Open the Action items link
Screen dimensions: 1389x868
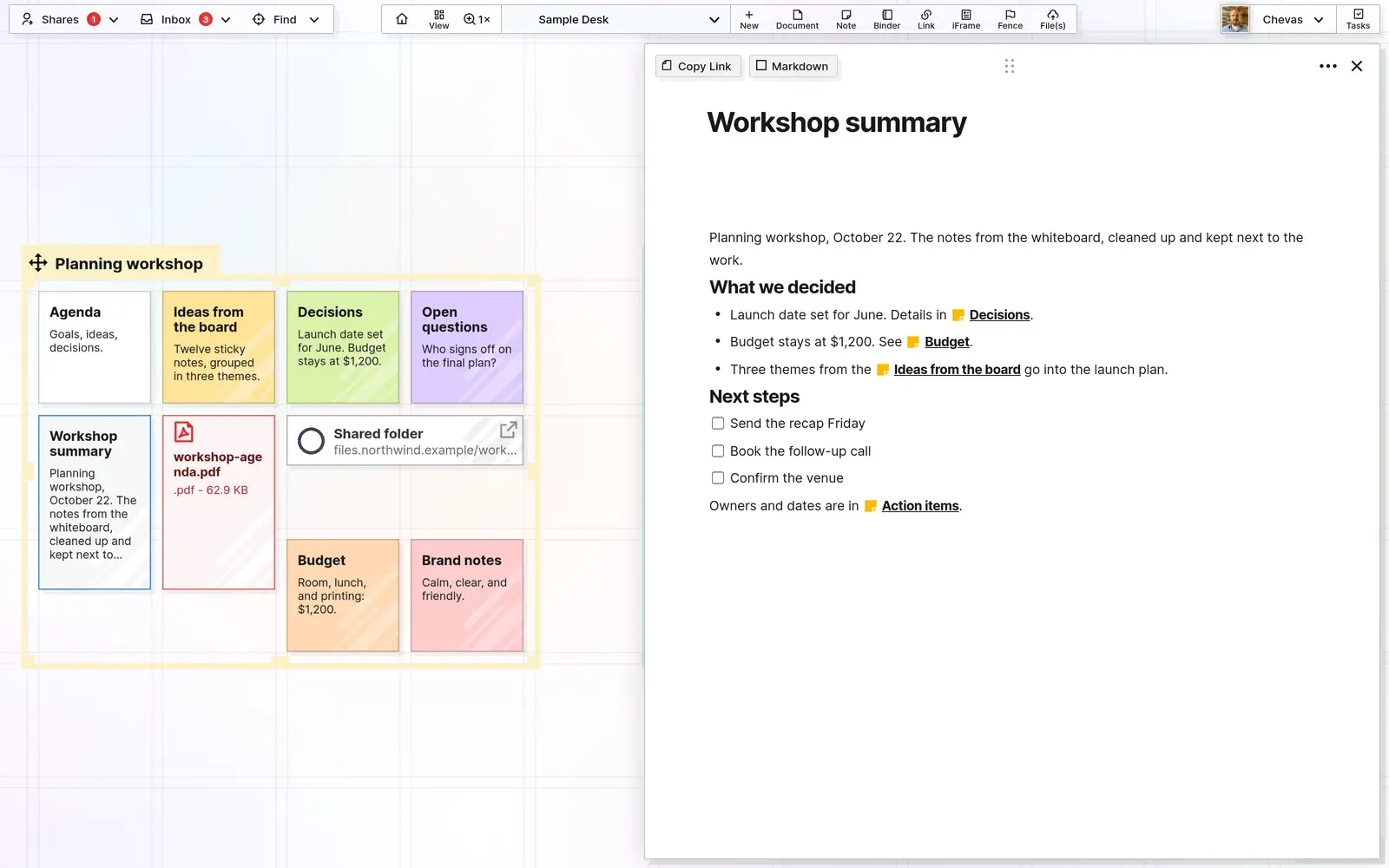click(920, 506)
